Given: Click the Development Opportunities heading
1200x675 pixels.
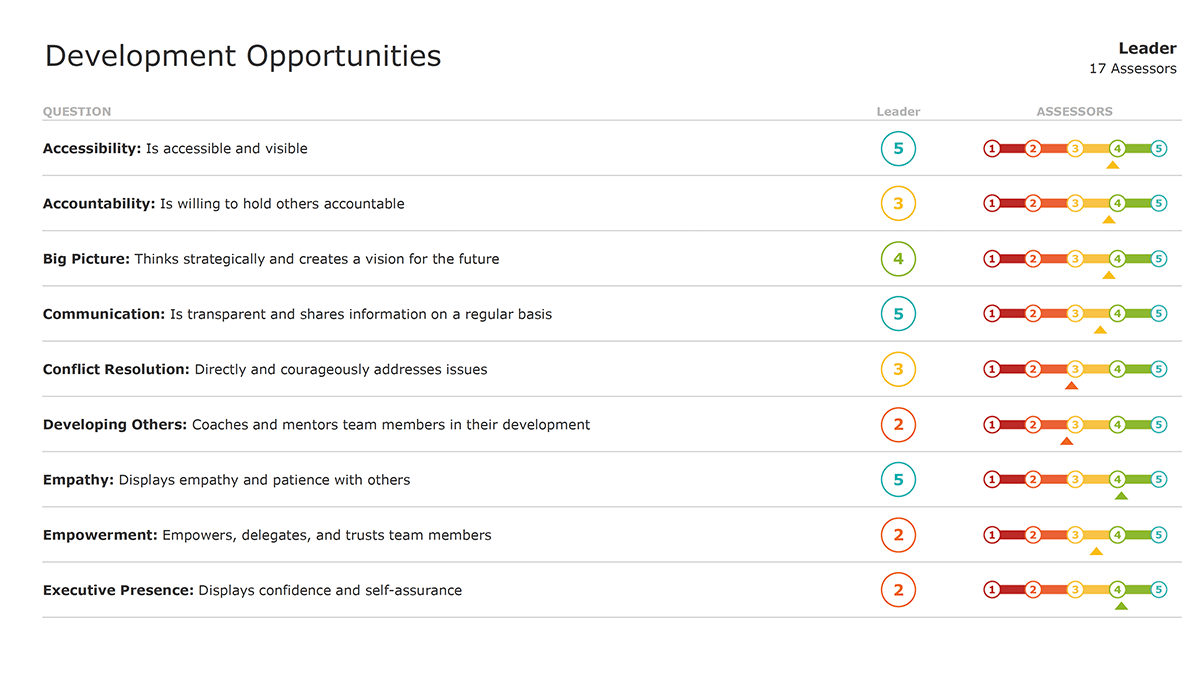Looking at the screenshot, I should 243,56.
